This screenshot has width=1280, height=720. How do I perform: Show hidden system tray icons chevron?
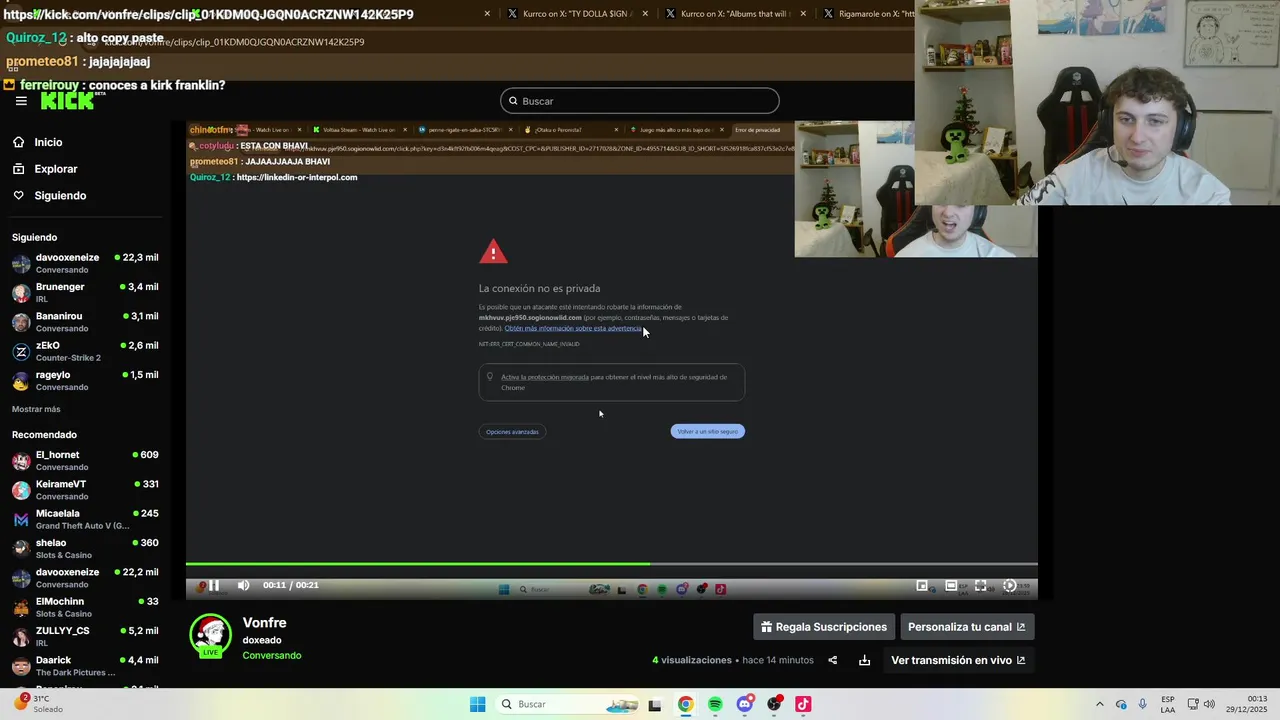1100,704
